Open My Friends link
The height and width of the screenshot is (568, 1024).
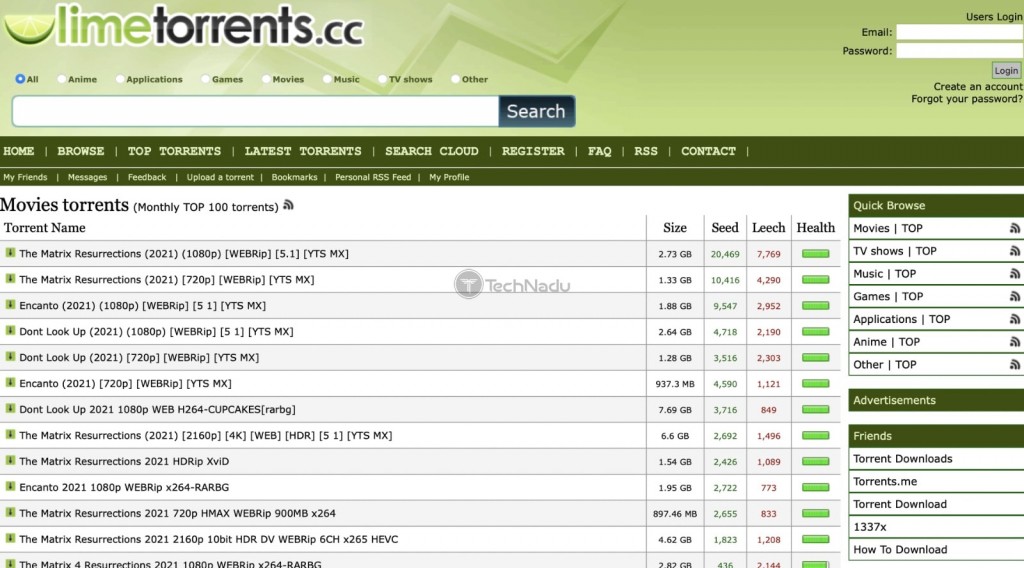(x=25, y=177)
